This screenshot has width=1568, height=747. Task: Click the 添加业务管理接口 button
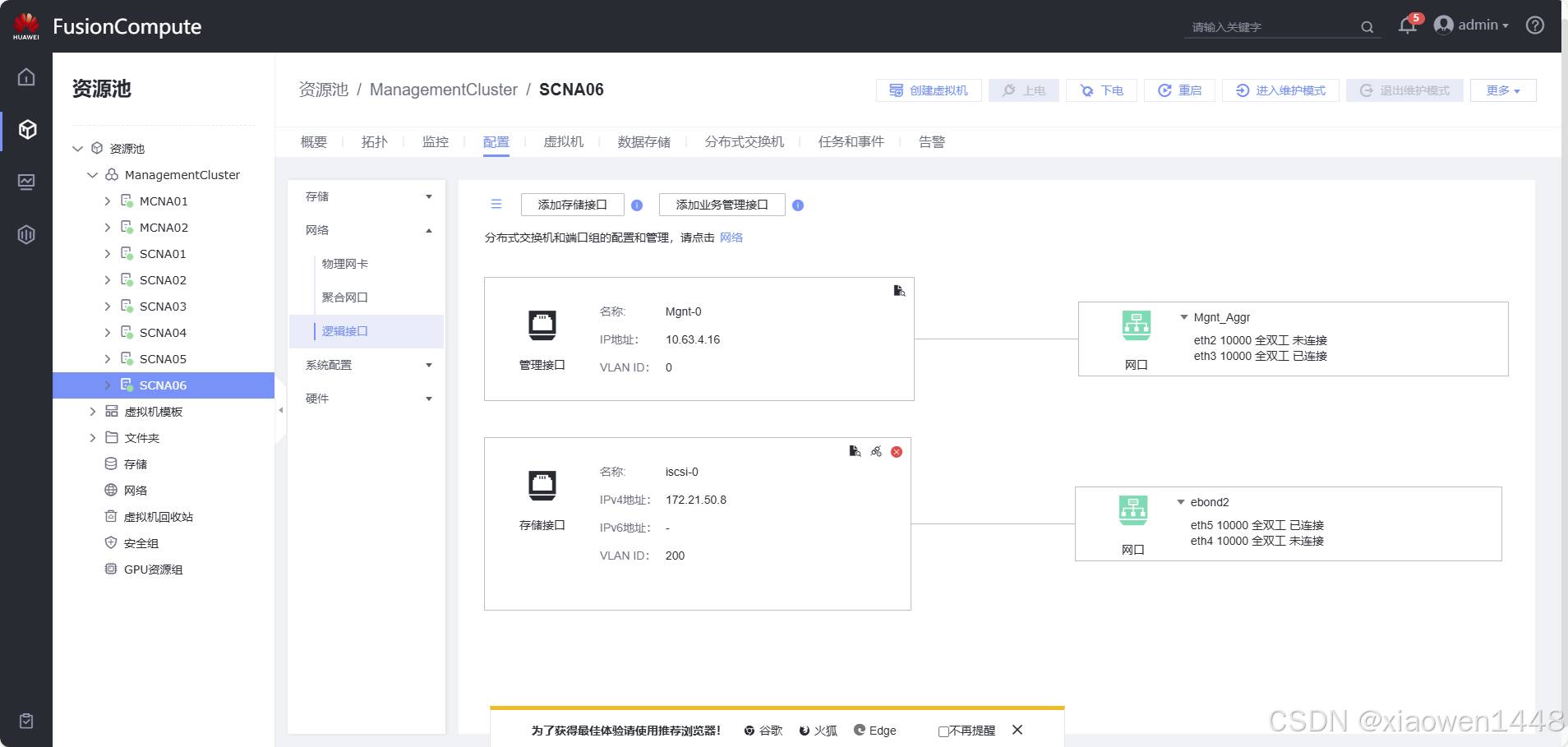[722, 205]
